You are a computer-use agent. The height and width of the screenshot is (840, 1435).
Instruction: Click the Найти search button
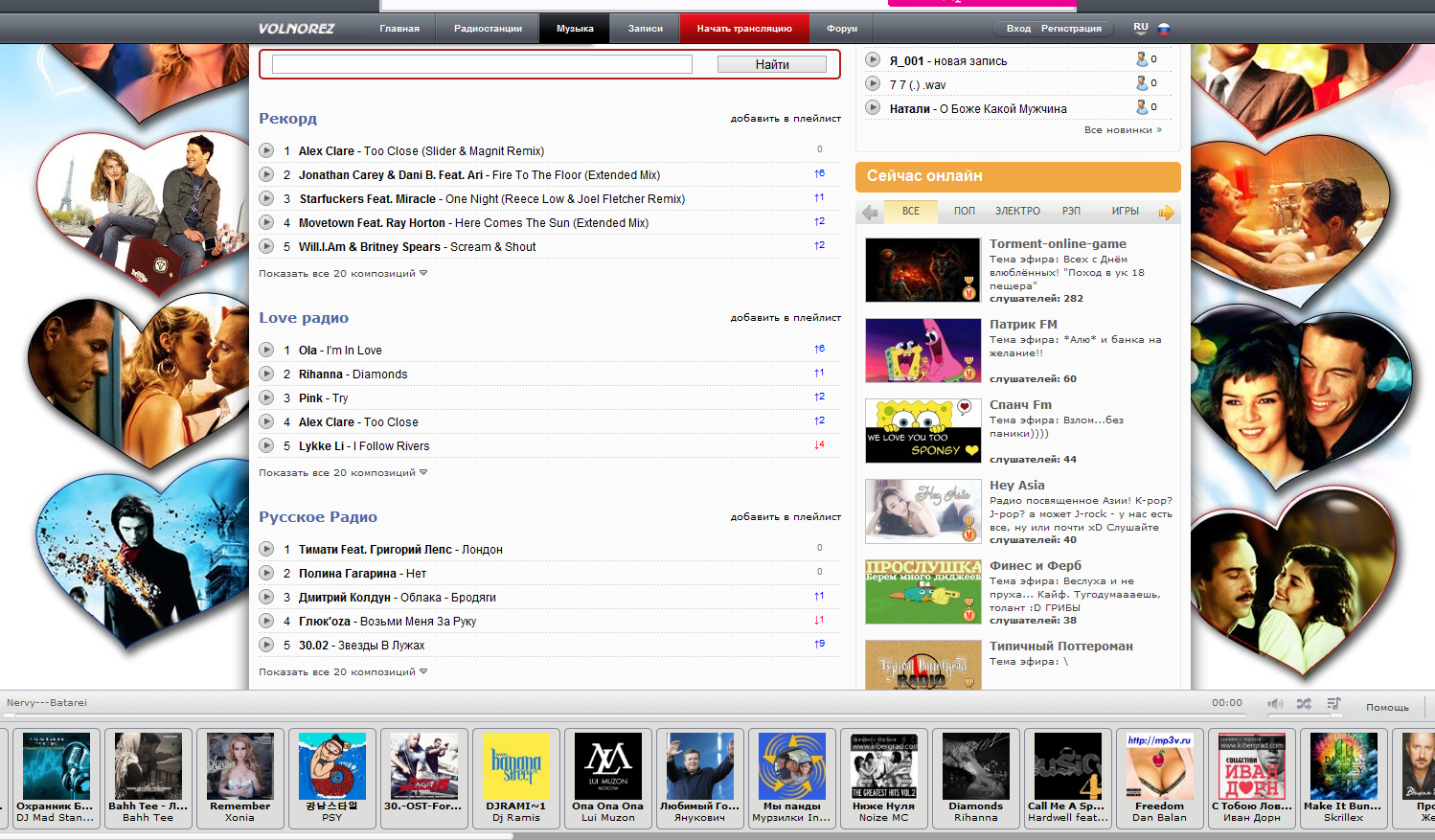[x=772, y=64]
